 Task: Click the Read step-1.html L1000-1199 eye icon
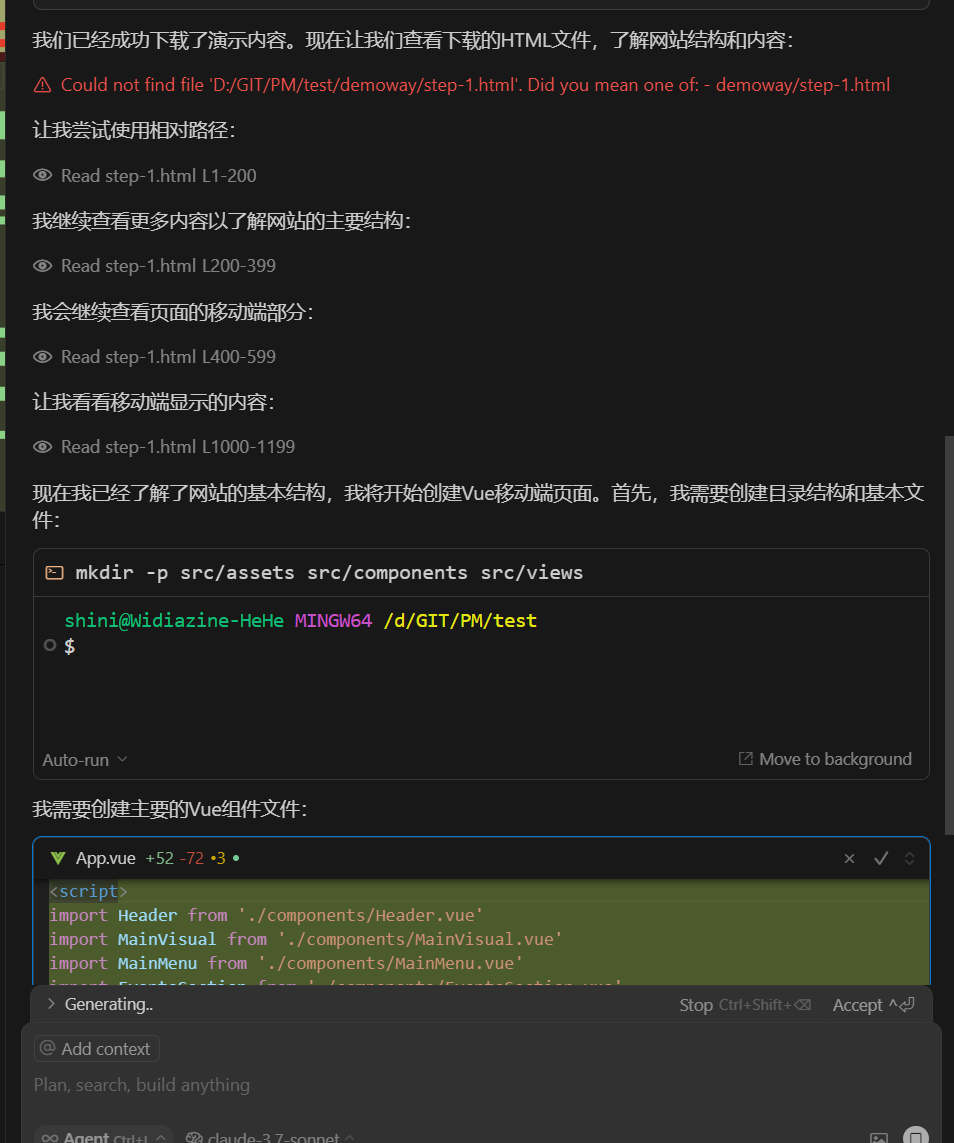(x=42, y=447)
